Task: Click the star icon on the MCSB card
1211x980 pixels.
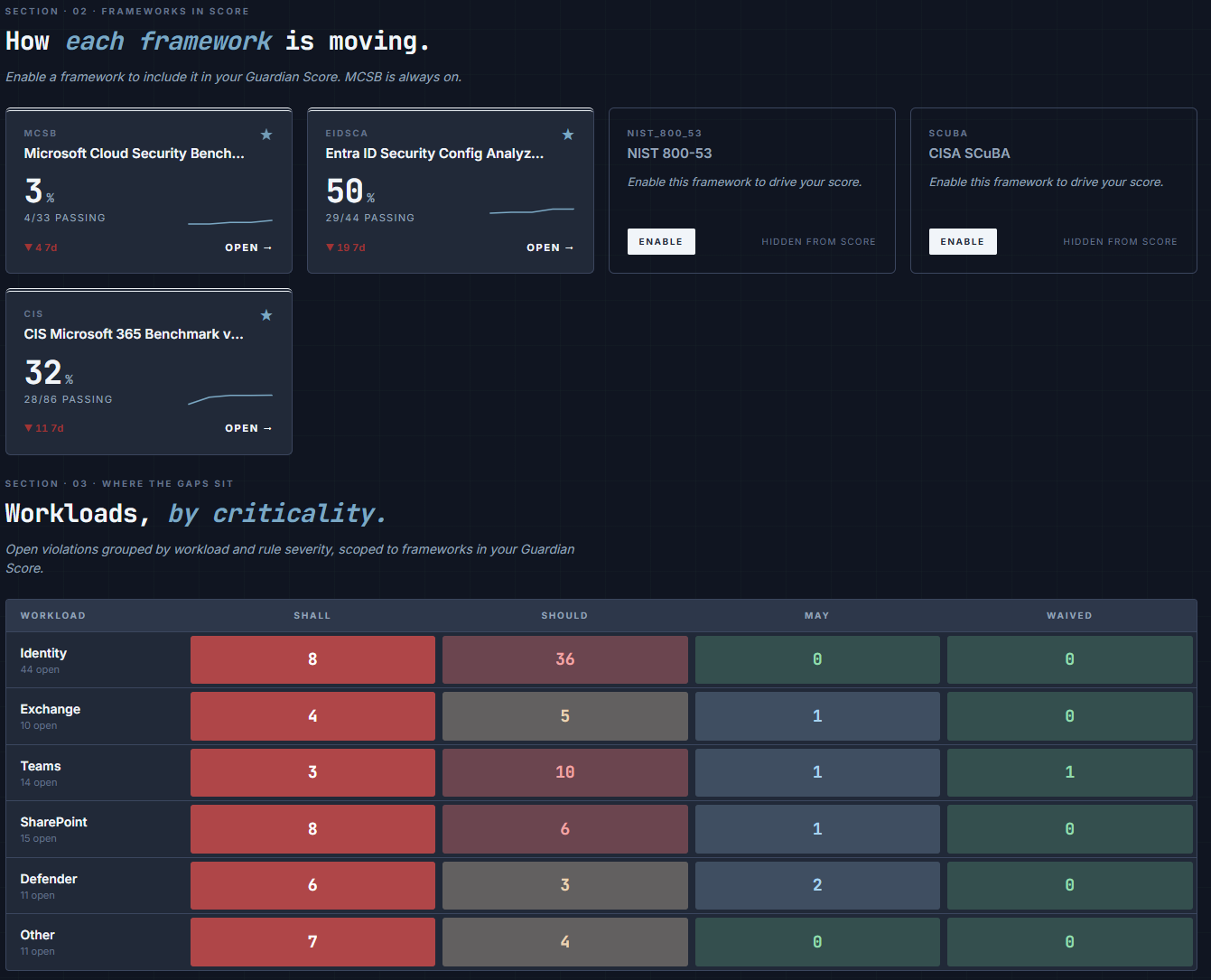Action: point(266,135)
